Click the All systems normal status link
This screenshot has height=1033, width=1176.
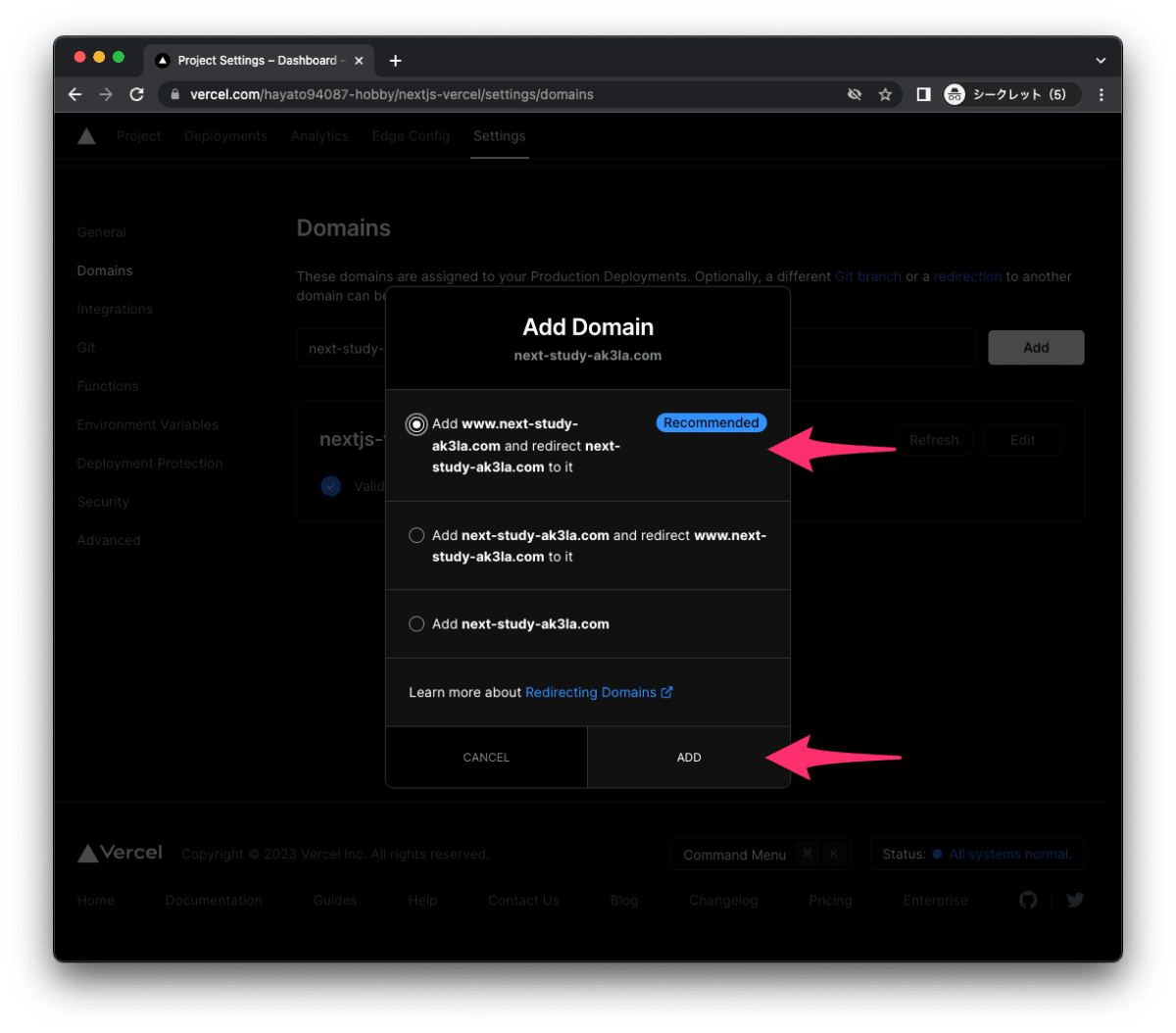[x=1010, y=855]
